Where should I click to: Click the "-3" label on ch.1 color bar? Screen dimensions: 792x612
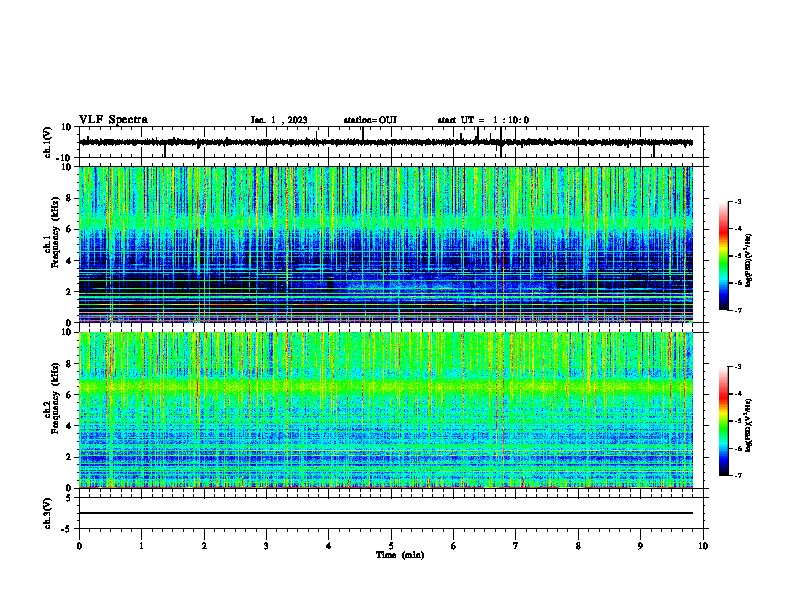738,201
